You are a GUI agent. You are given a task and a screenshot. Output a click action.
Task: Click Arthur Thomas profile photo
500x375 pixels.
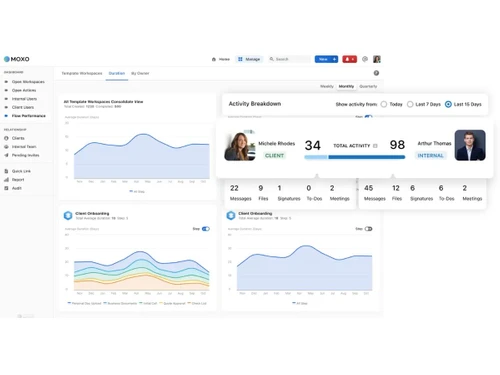click(x=470, y=145)
